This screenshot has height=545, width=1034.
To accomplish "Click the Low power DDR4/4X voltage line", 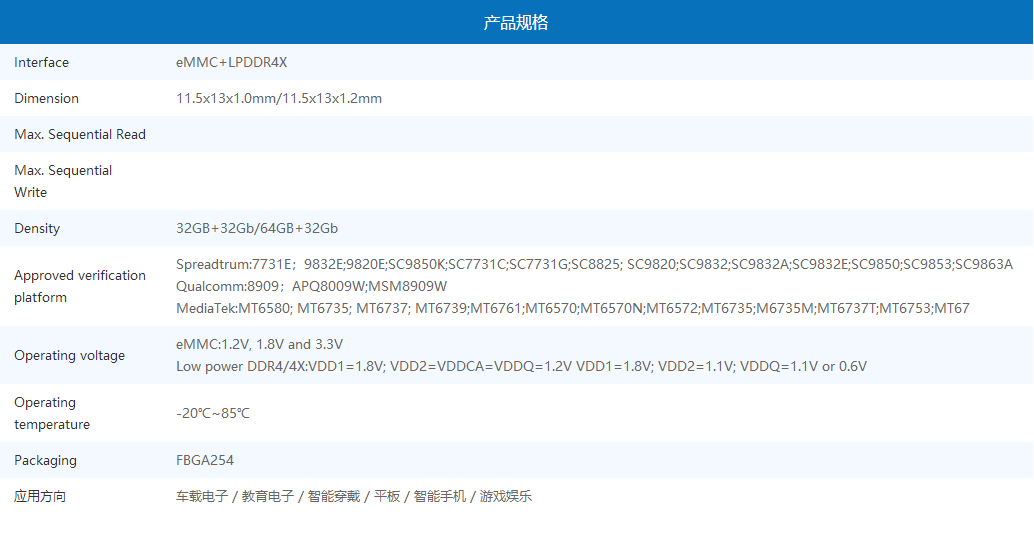I will tap(521, 366).
